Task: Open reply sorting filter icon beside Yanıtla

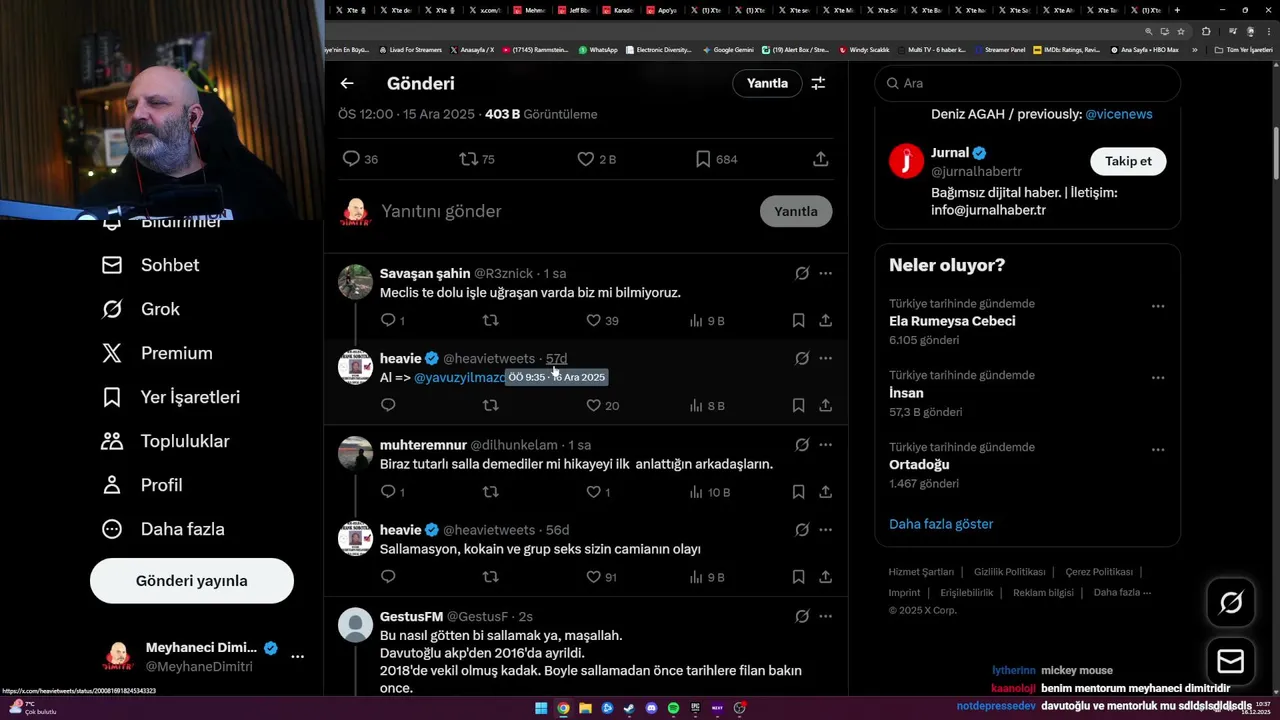Action: 818,83
